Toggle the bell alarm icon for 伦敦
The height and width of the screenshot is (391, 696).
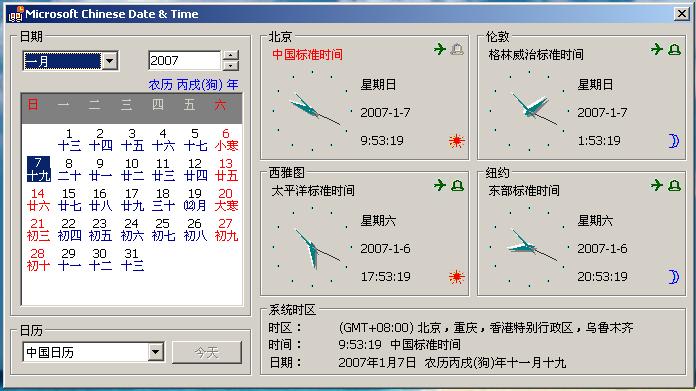(x=674, y=49)
